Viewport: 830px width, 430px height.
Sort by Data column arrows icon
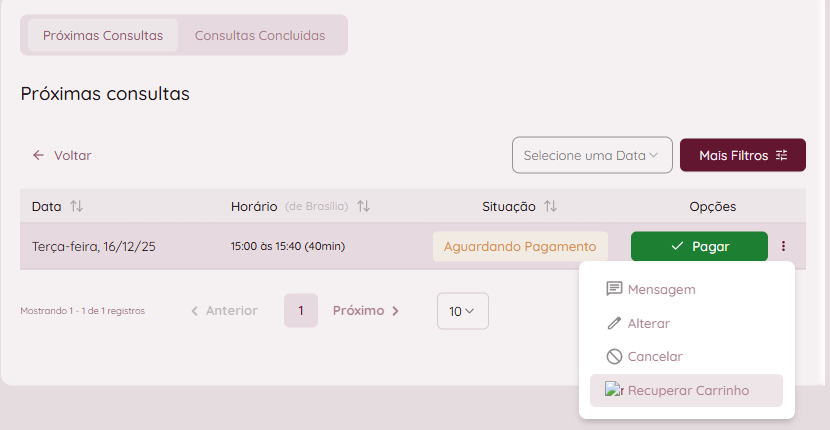[77, 206]
